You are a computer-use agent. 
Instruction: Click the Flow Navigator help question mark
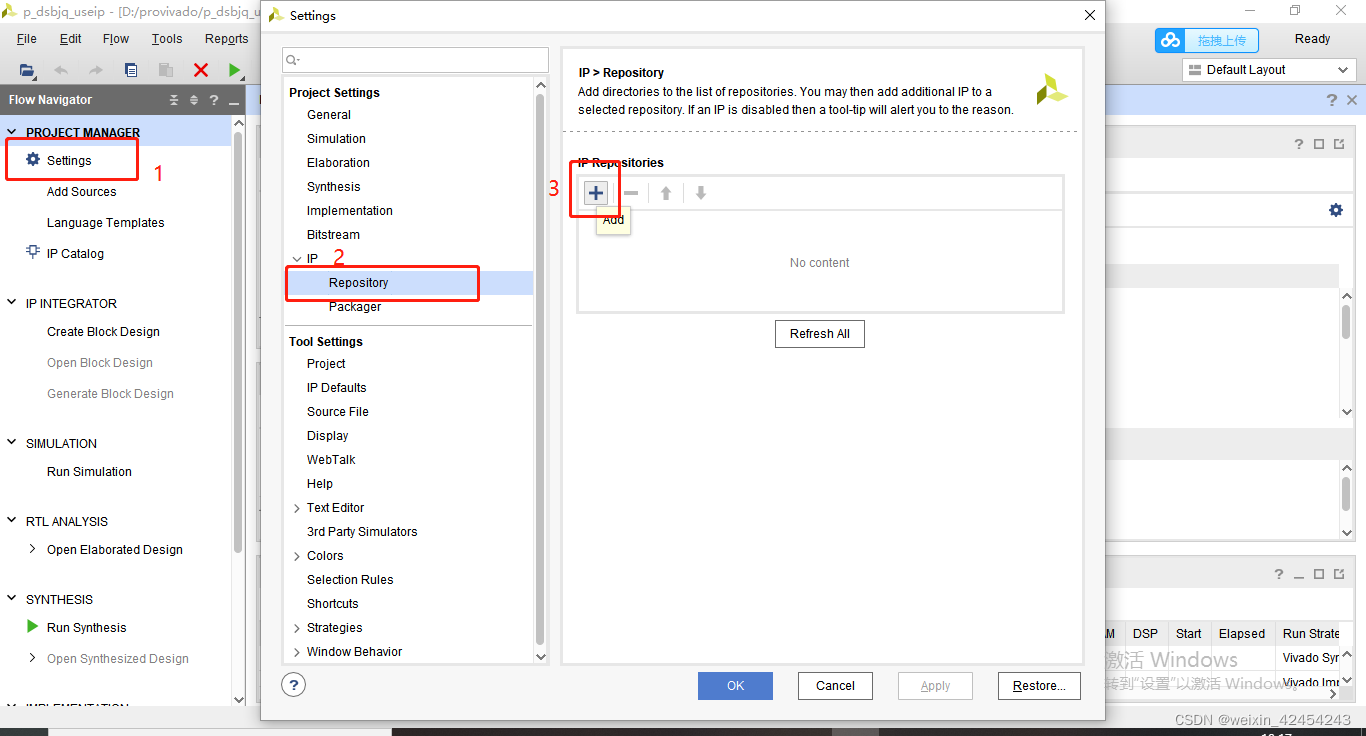pos(213,100)
